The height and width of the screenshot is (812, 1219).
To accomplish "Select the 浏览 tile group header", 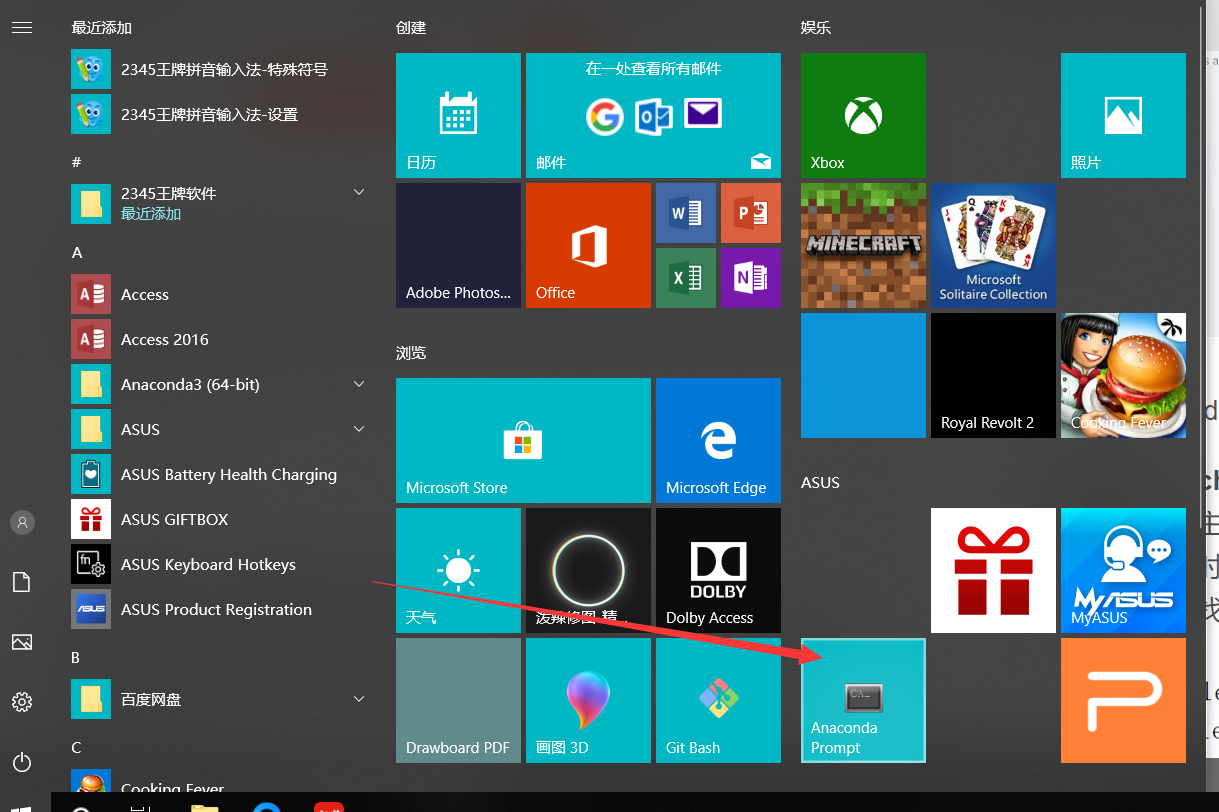I will point(411,353).
